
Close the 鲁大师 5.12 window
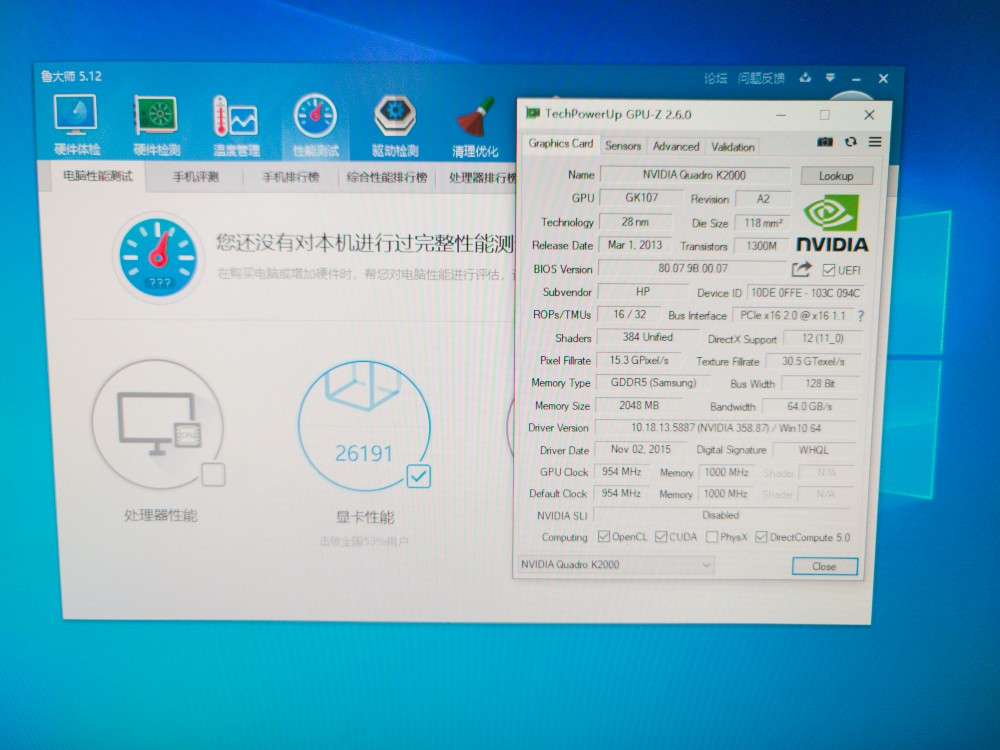[x=883, y=78]
